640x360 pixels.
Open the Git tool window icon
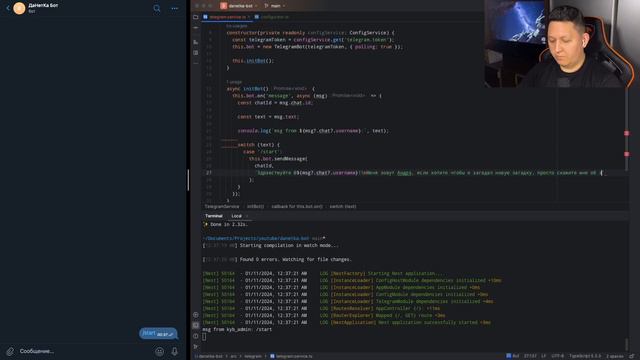tap(196, 347)
